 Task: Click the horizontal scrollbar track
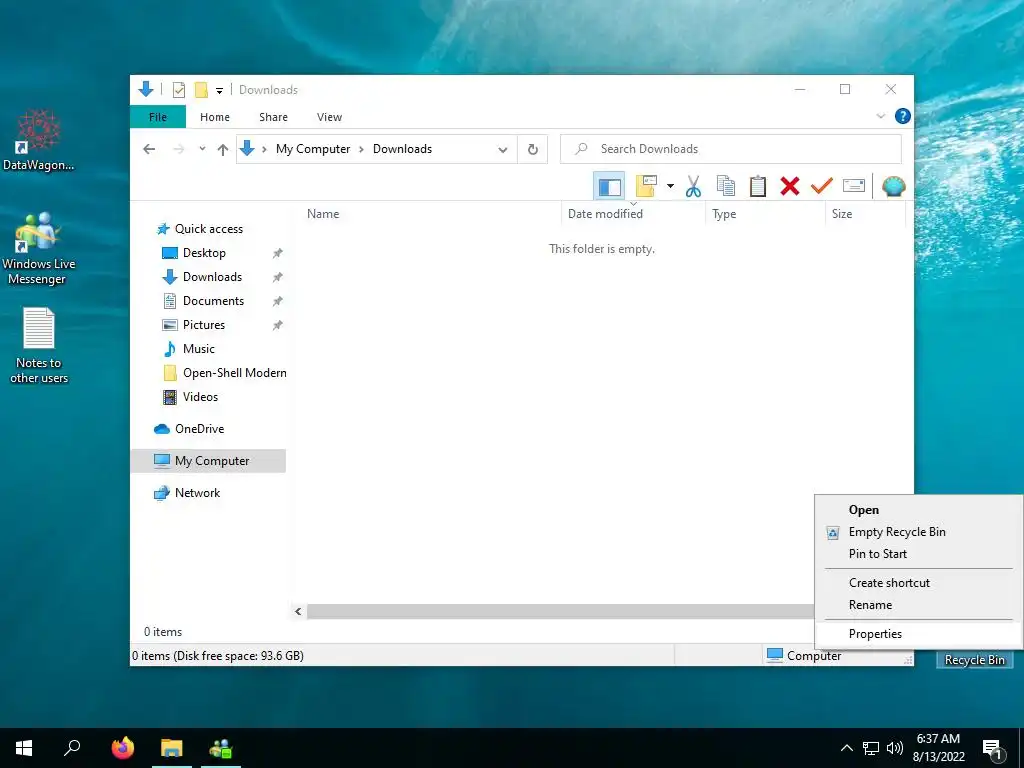(x=560, y=612)
